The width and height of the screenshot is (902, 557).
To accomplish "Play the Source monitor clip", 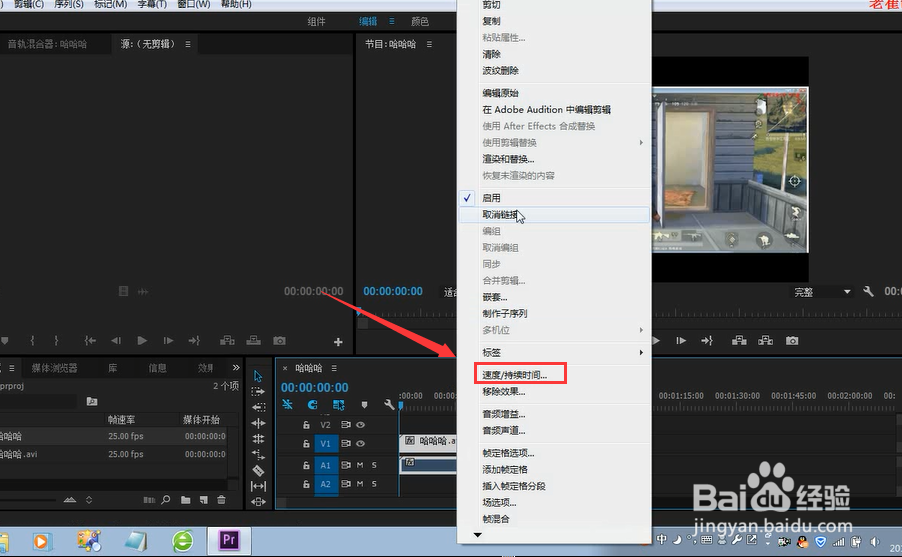I will [142, 341].
